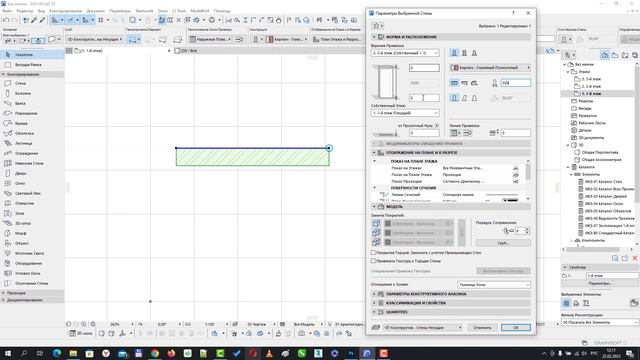640x360 pixels.
Task: Open the Верхняя Привязка story dropdown
Action: click(x=405, y=53)
